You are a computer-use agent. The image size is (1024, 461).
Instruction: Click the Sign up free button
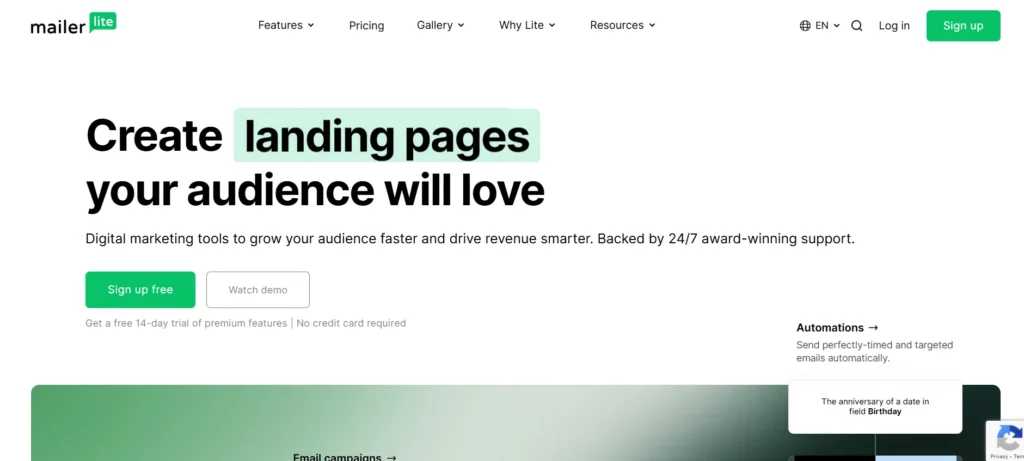tap(140, 290)
